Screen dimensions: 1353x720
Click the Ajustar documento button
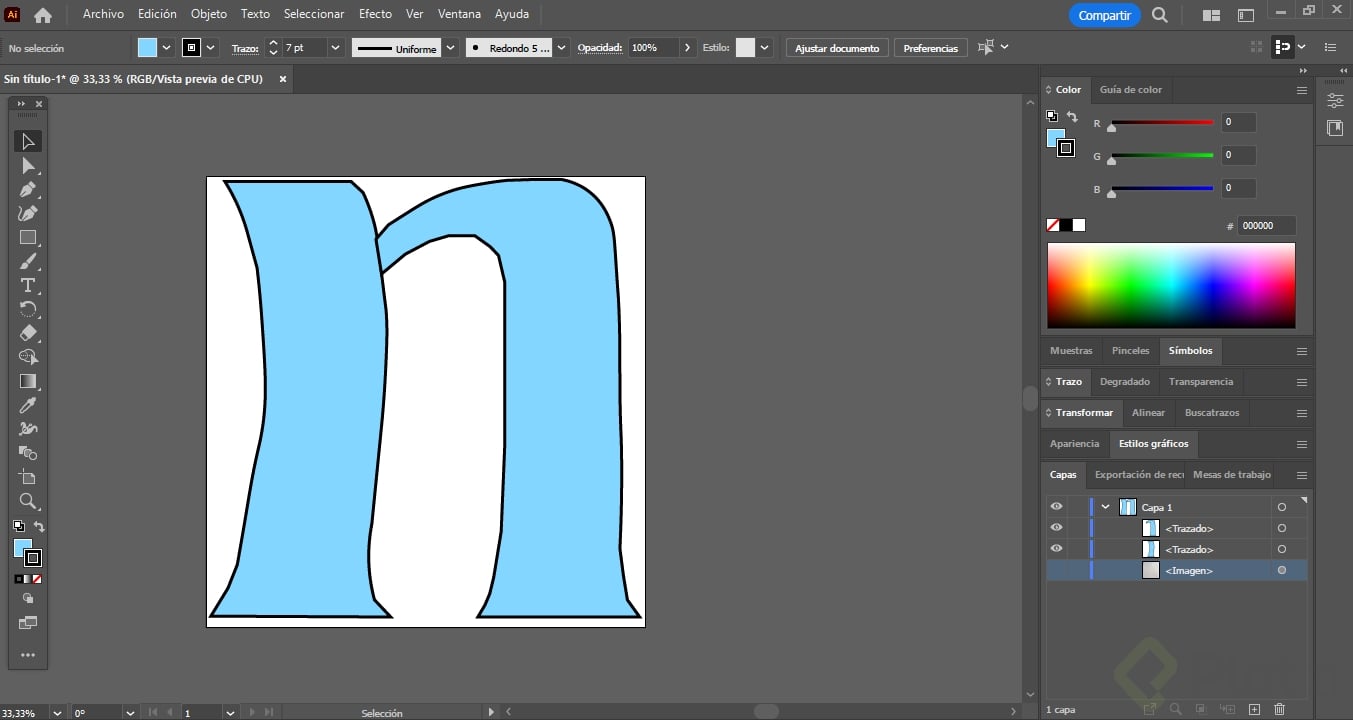pos(837,48)
